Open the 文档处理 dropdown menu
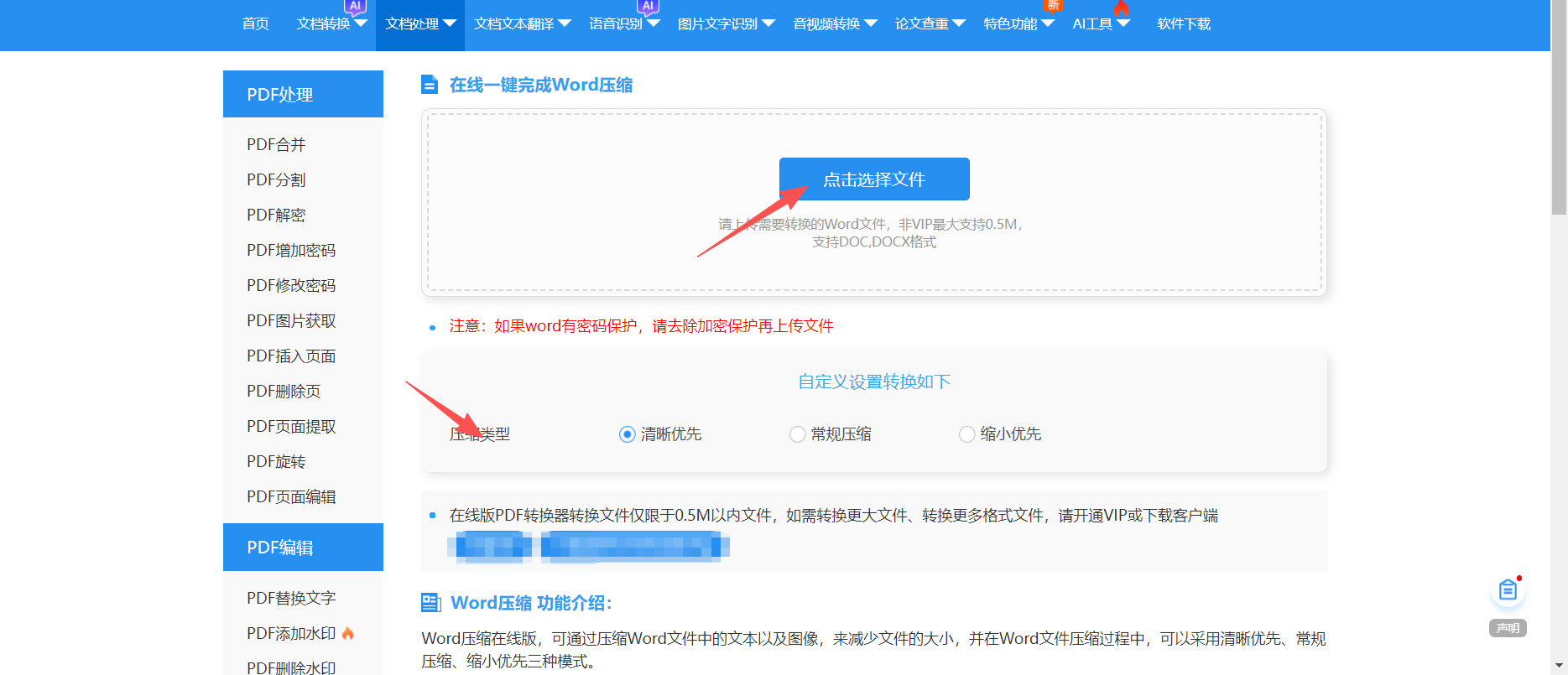Screen dimensions: 1568x675 tap(420, 24)
